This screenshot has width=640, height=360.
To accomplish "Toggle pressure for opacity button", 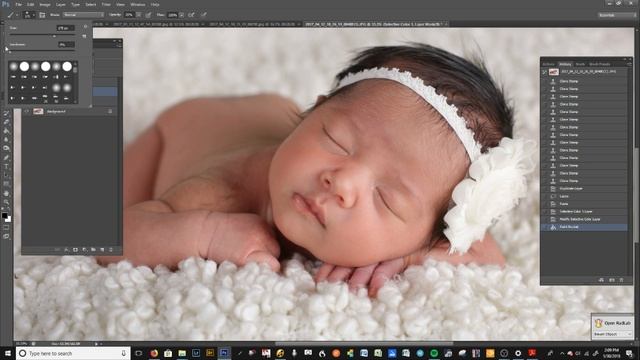I will tap(148, 15).
